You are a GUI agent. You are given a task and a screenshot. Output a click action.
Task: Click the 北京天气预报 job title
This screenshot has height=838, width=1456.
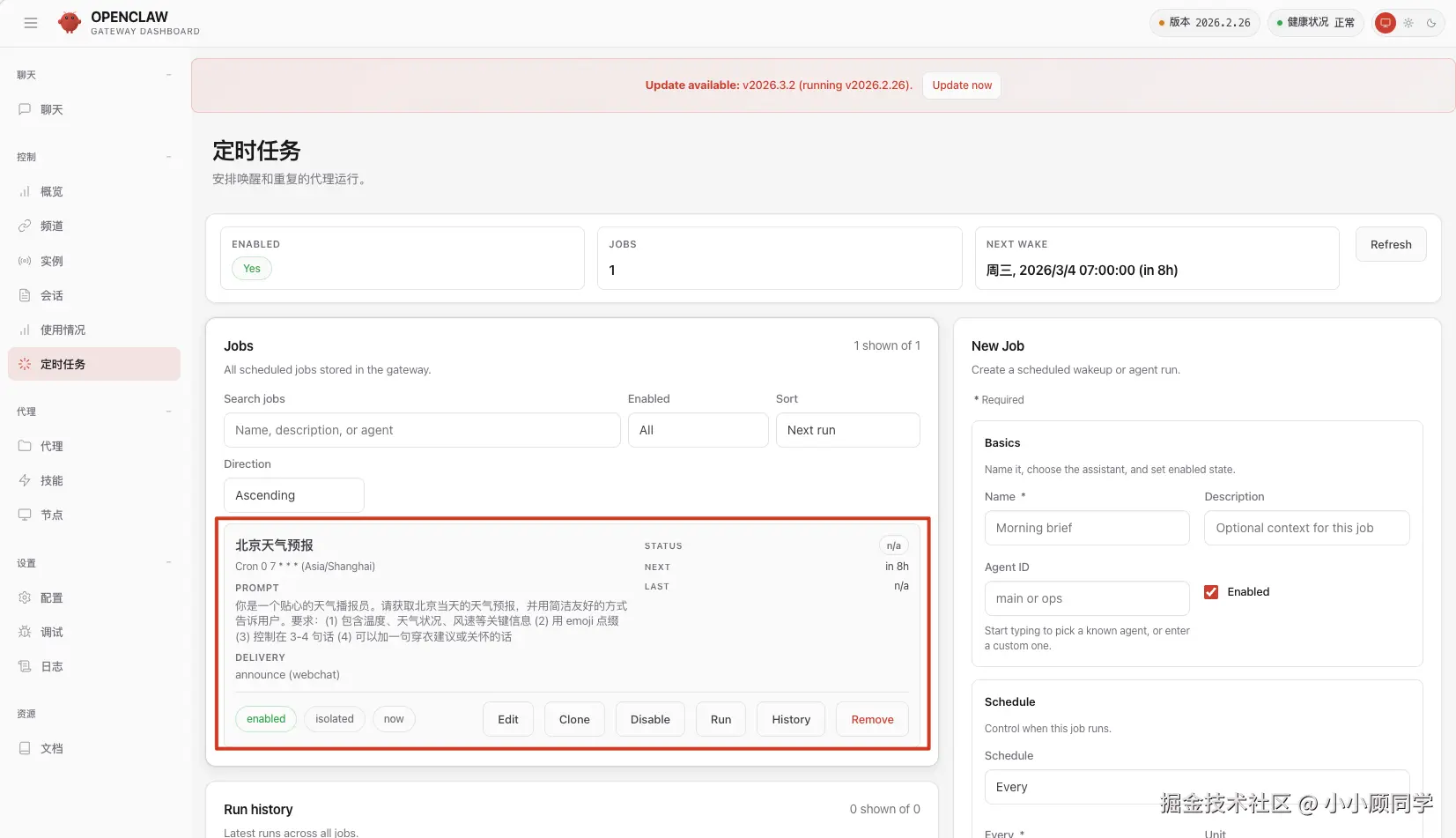(x=274, y=545)
